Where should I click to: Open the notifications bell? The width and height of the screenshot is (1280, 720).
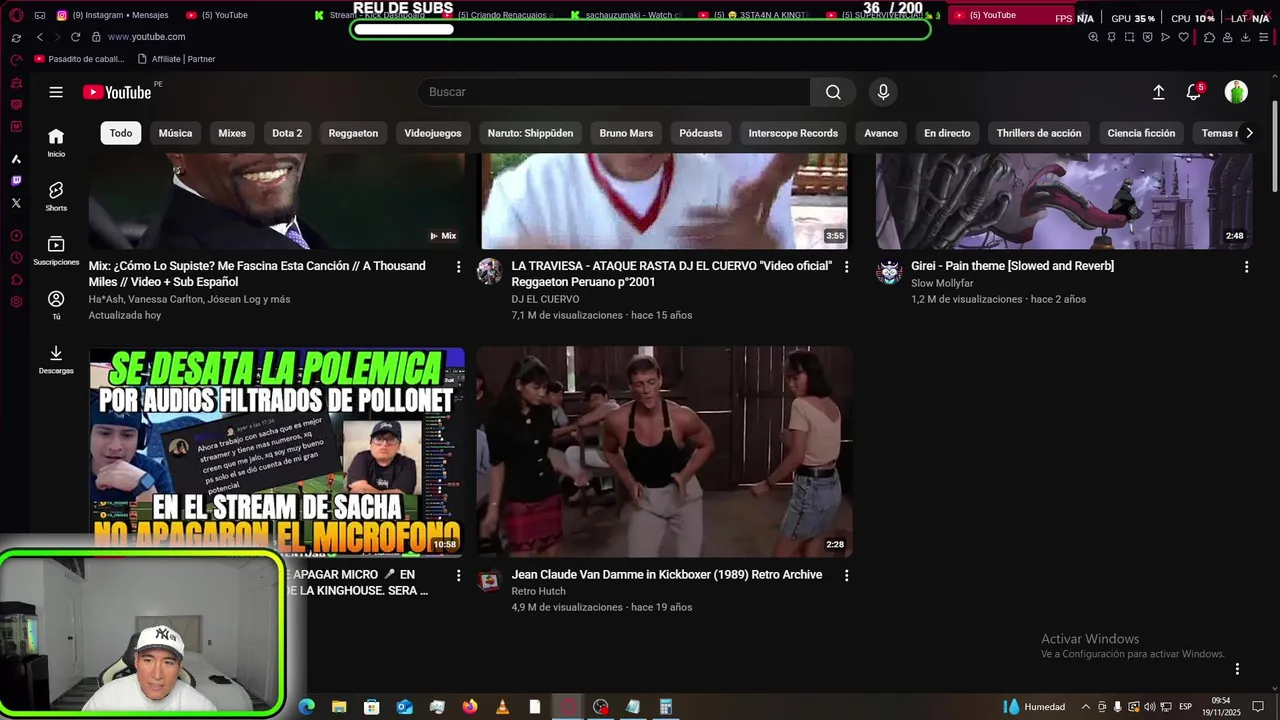point(1193,92)
